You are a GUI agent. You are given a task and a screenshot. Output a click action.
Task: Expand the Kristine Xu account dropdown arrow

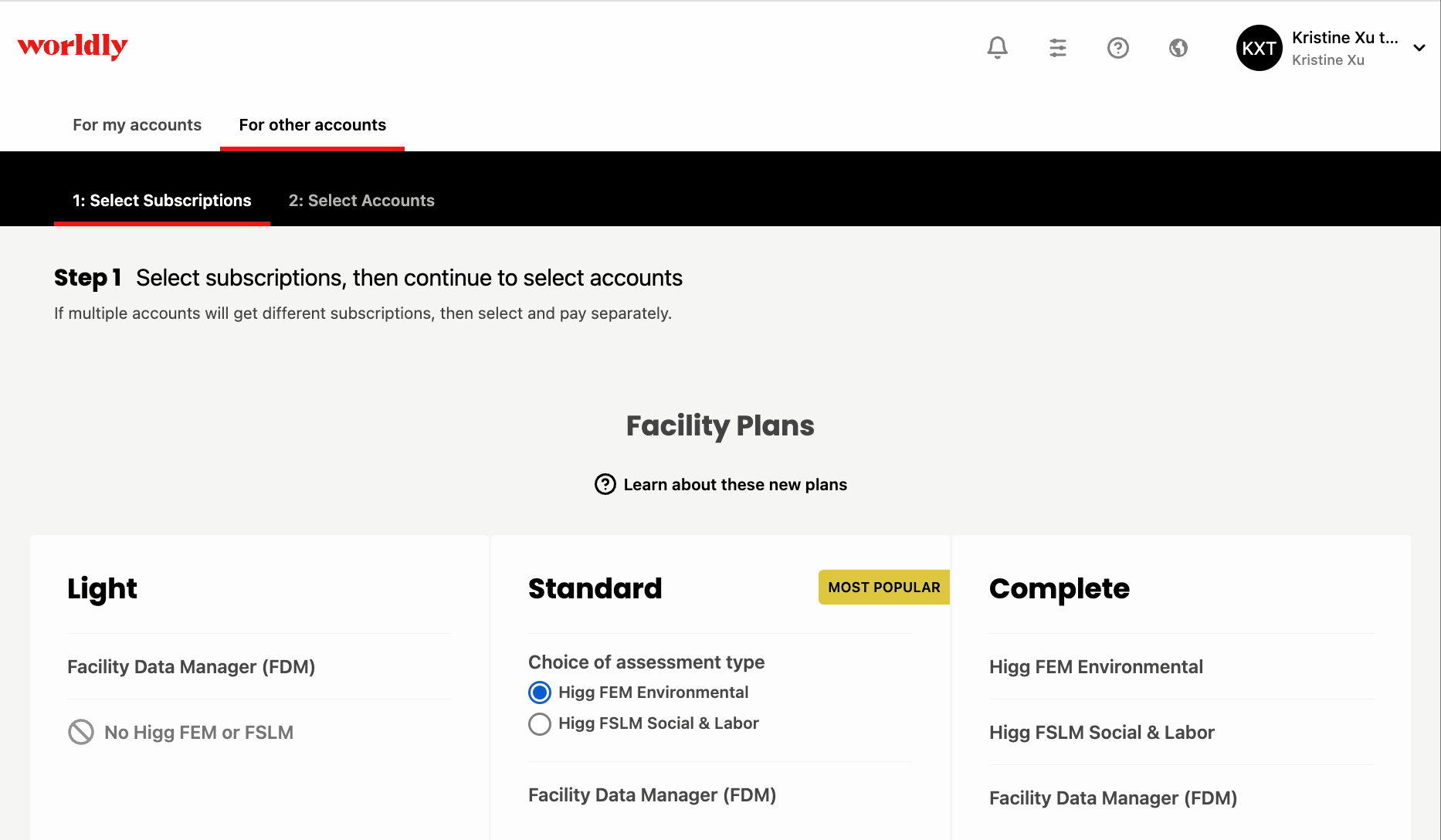[x=1419, y=48]
